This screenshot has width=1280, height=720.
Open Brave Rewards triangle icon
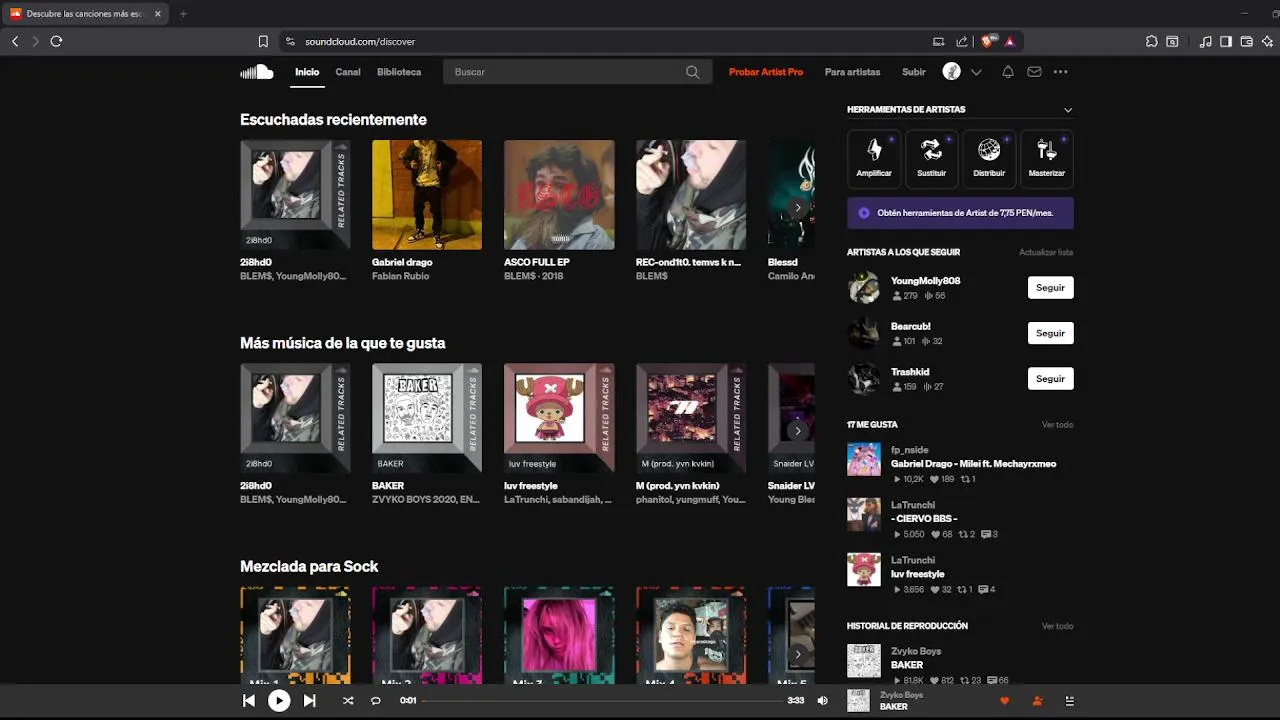pyautogui.click(x=1010, y=41)
